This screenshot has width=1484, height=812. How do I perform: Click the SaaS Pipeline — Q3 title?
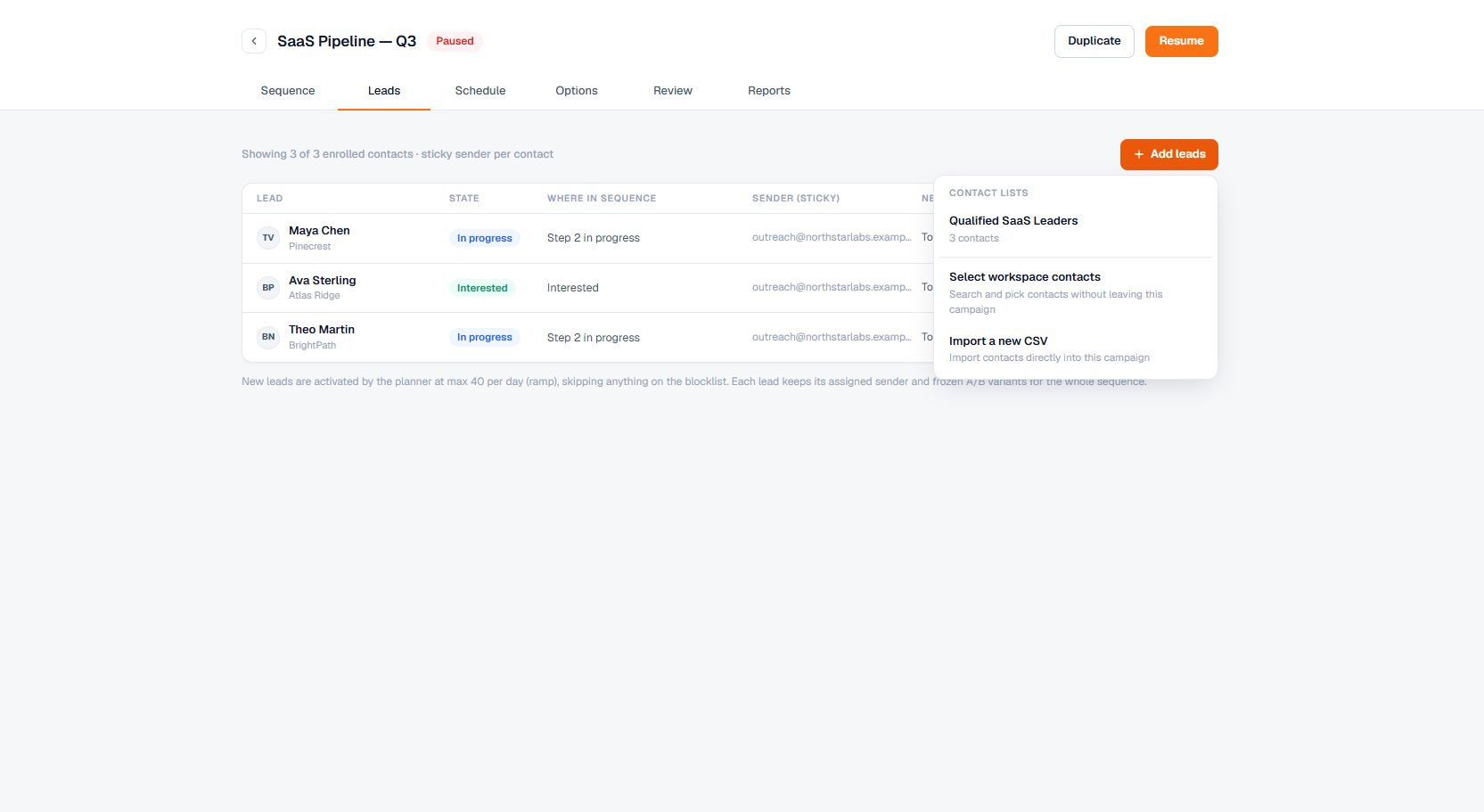347,41
